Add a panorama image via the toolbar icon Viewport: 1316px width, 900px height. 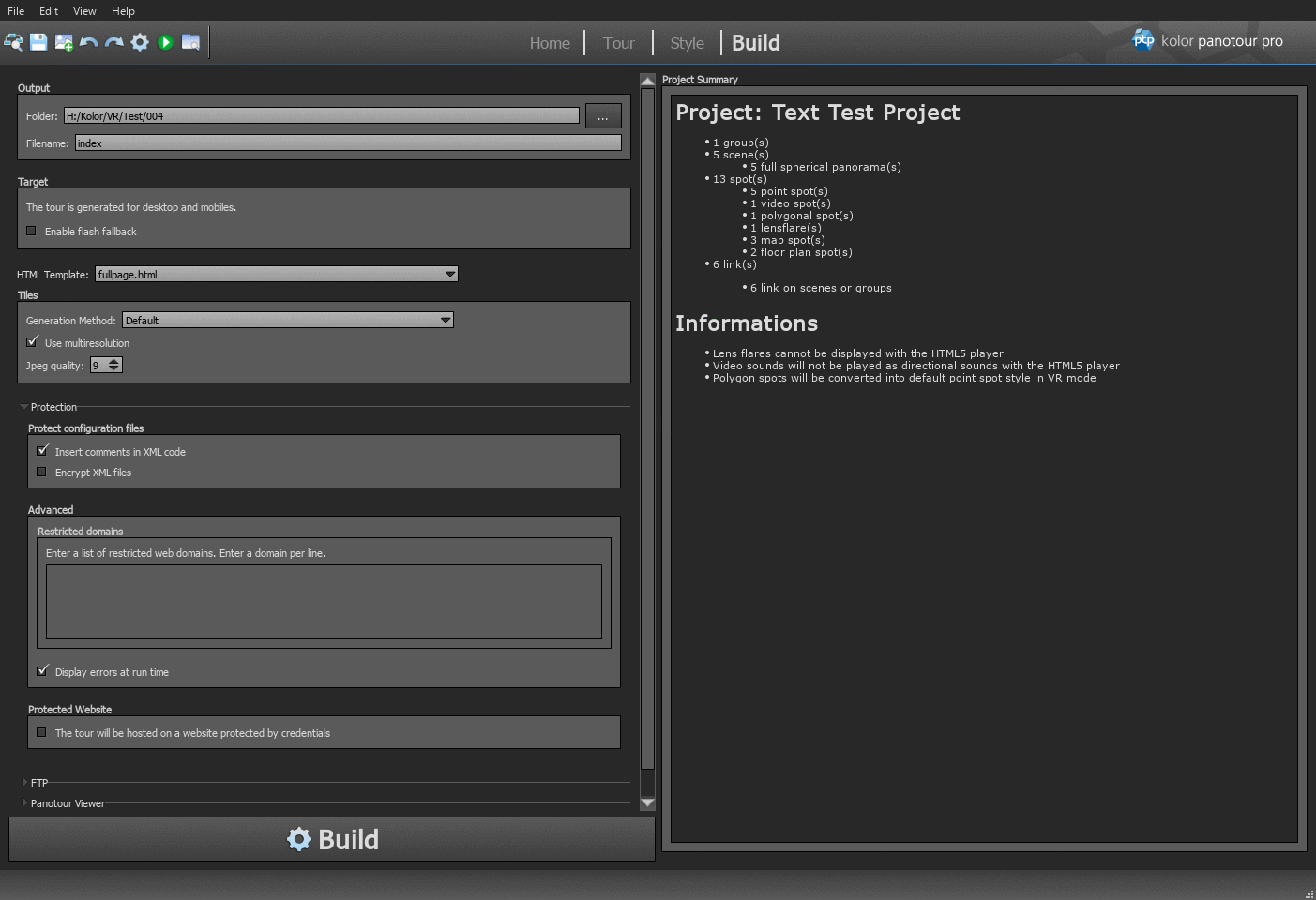pos(65,42)
